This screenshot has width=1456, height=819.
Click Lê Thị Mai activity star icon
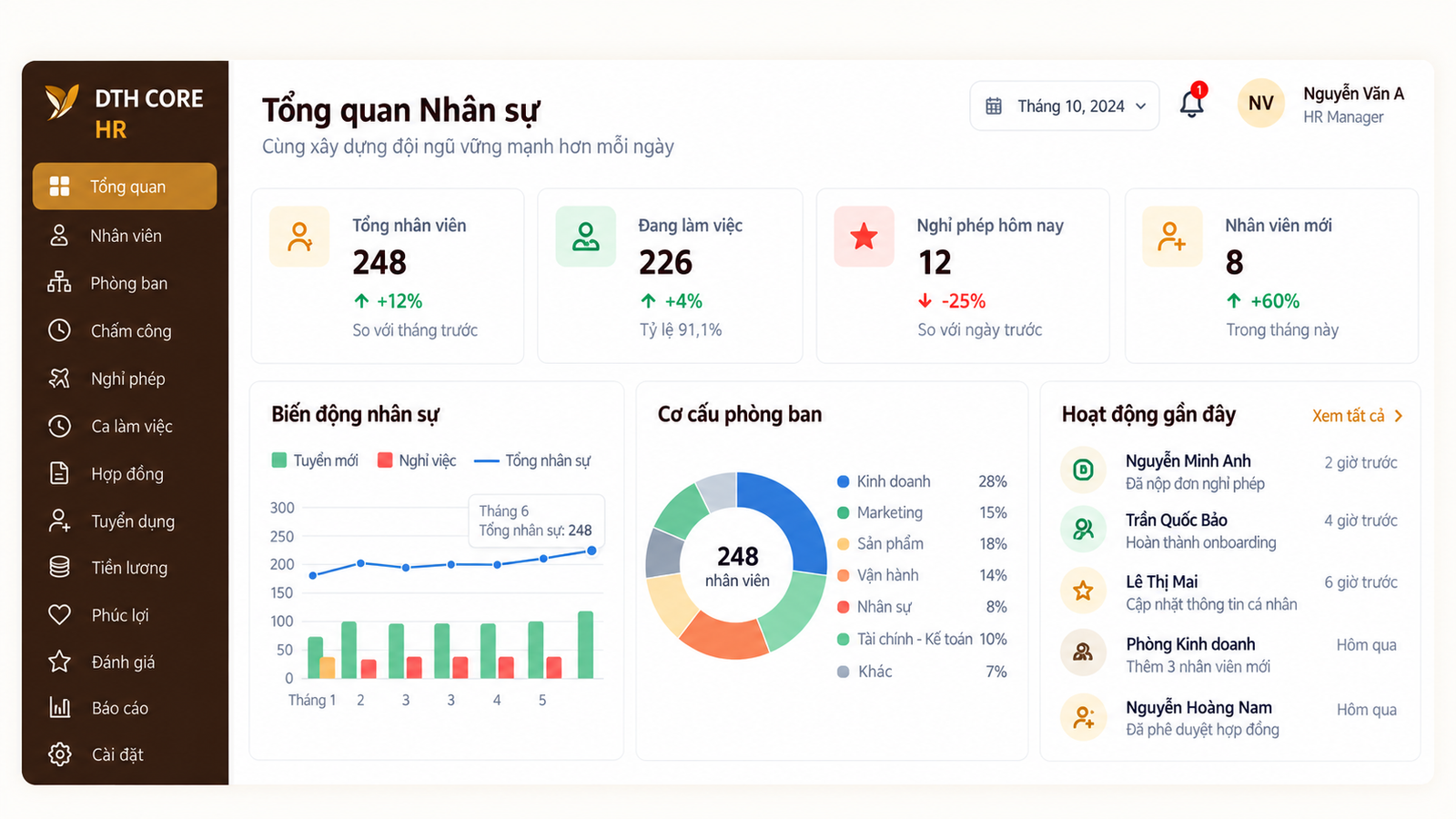(1083, 591)
